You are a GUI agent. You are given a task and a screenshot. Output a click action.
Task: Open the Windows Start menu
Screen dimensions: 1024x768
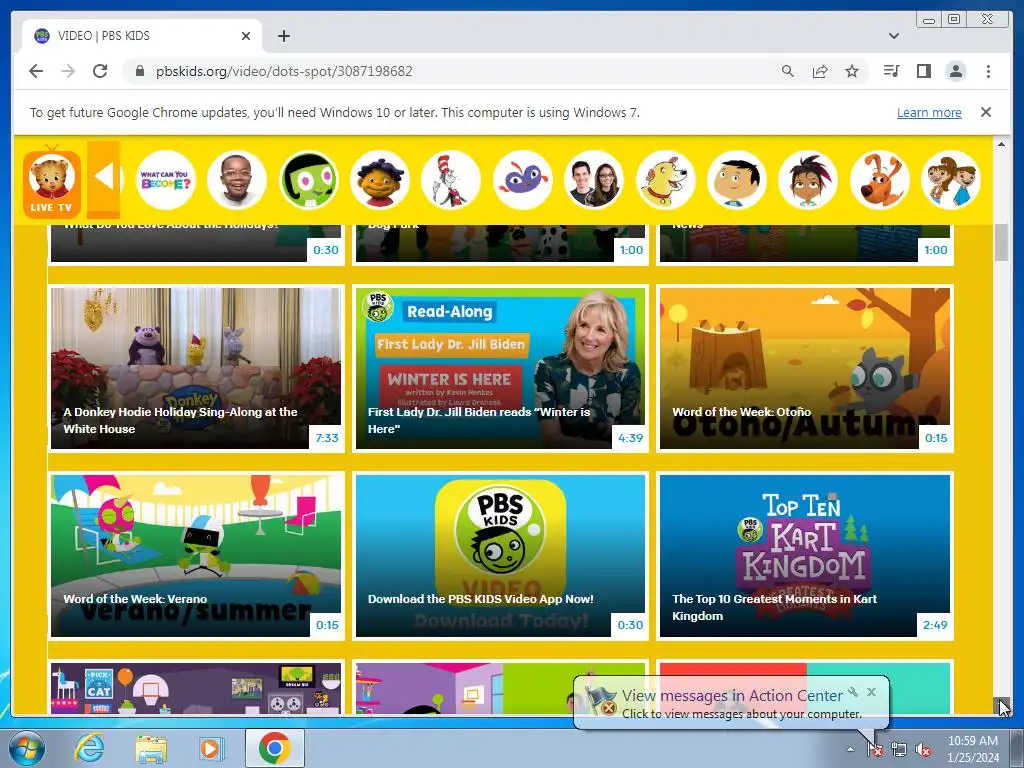(x=27, y=748)
